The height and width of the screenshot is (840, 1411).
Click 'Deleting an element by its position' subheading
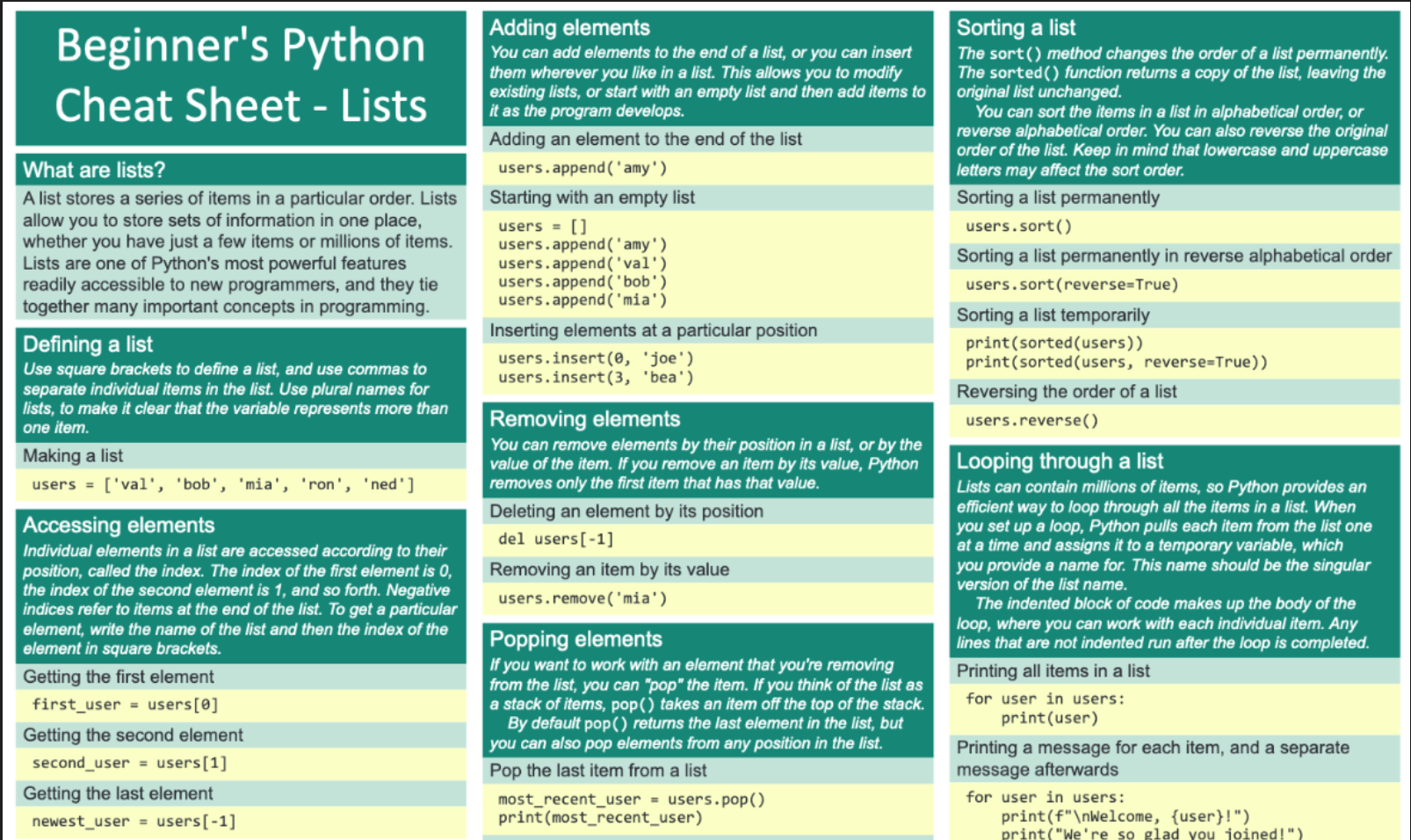coord(626,511)
